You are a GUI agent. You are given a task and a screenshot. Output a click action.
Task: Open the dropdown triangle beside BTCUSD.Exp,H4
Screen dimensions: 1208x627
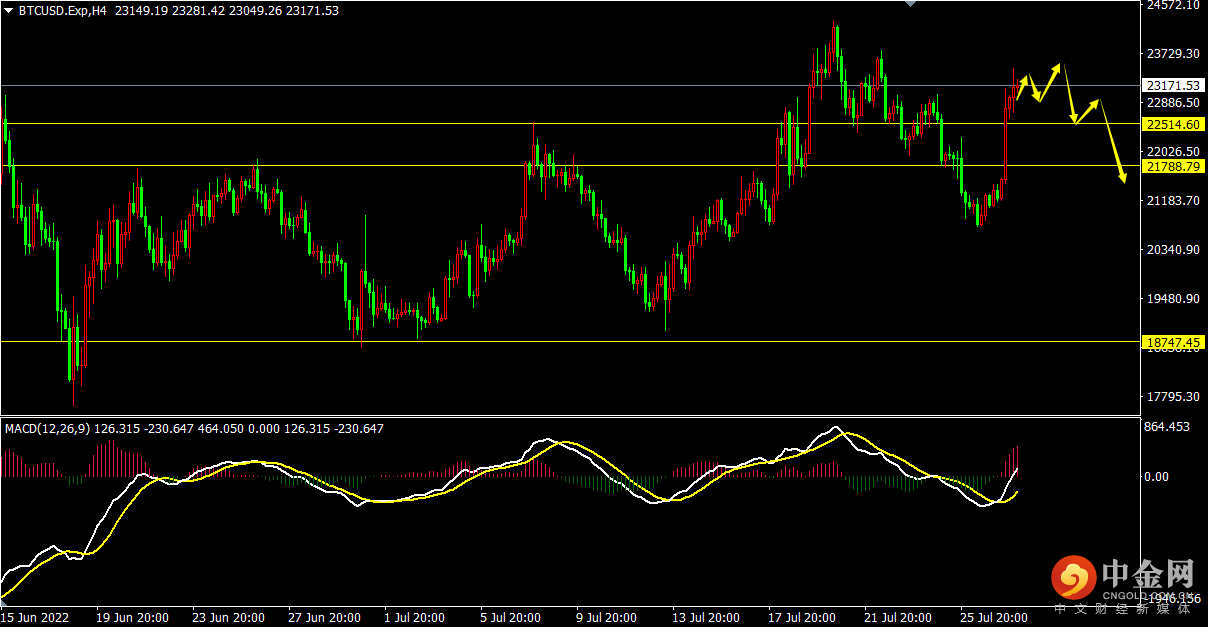(10, 11)
